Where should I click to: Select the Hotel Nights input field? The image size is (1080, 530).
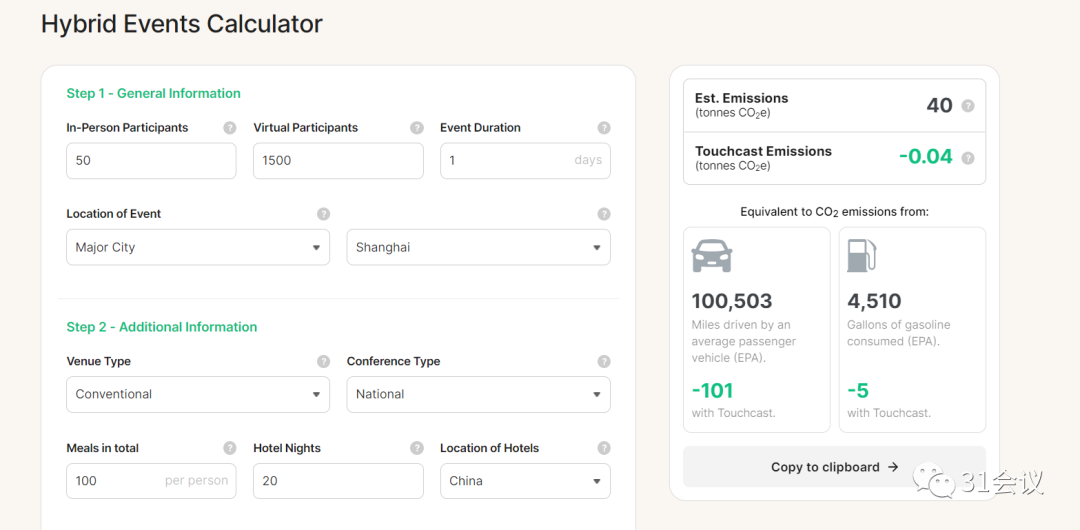pos(338,481)
